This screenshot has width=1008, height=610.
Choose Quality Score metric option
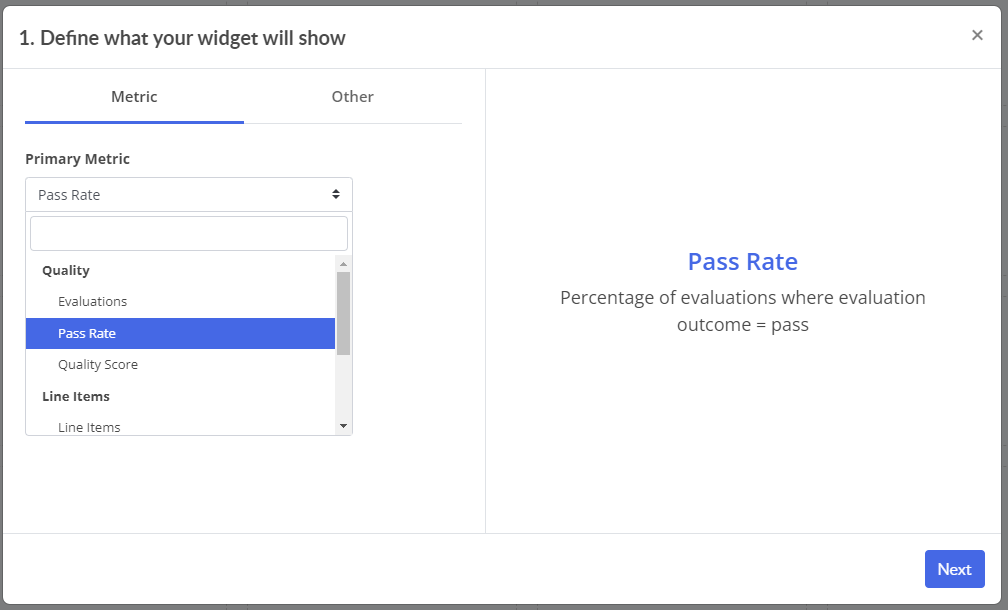click(181, 364)
